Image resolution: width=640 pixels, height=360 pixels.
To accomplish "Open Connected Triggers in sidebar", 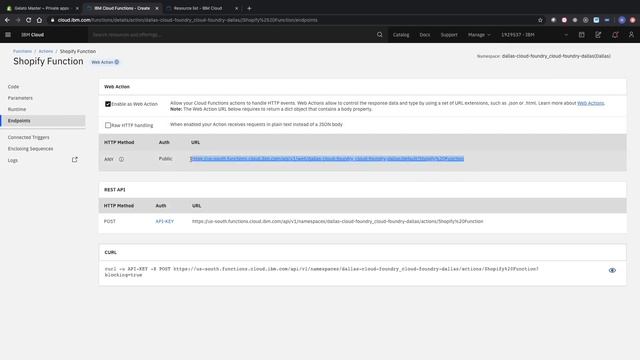I will click(x=29, y=138).
